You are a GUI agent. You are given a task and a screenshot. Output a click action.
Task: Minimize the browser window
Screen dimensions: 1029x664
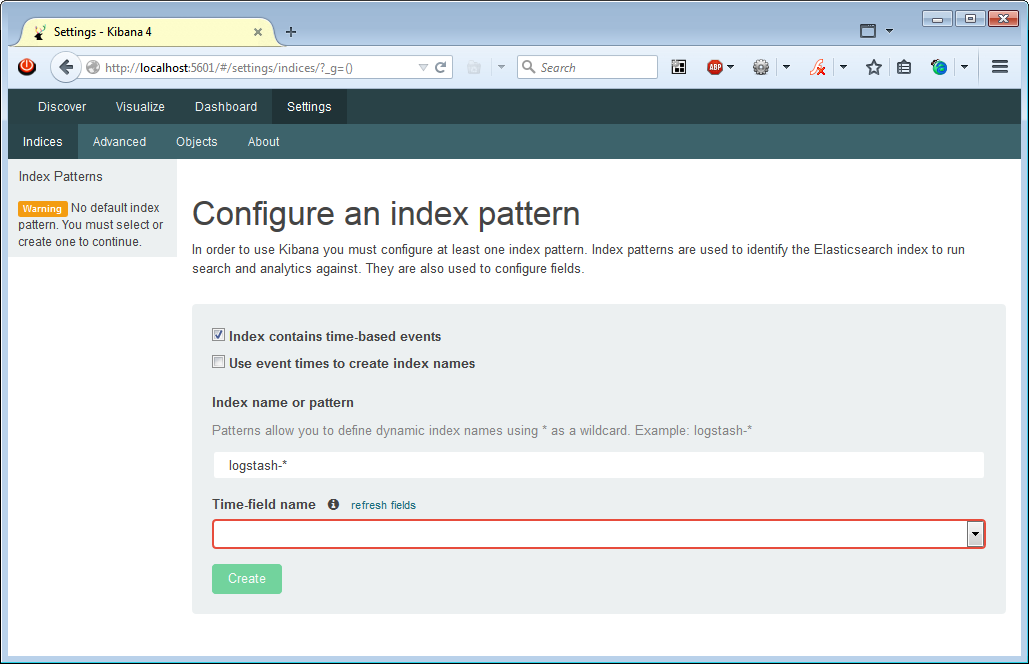click(937, 18)
